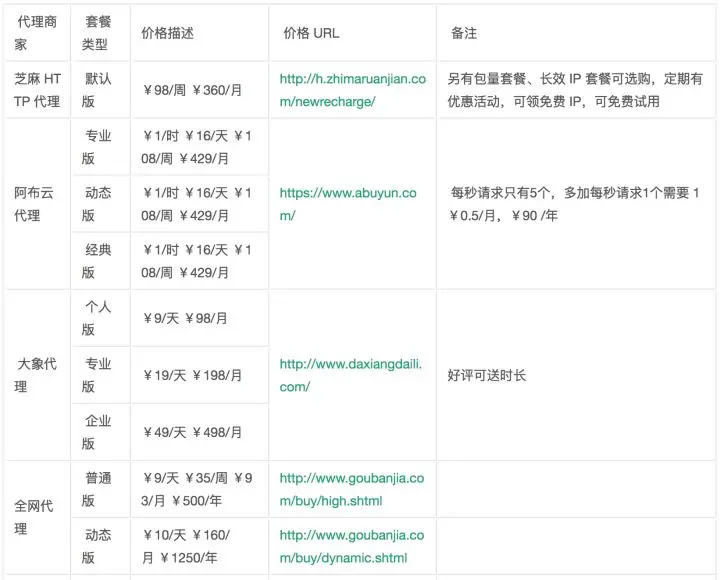The height and width of the screenshot is (580, 720).
Task: Select the 每秒请求只有5个 remark cell
Action: coord(576,204)
